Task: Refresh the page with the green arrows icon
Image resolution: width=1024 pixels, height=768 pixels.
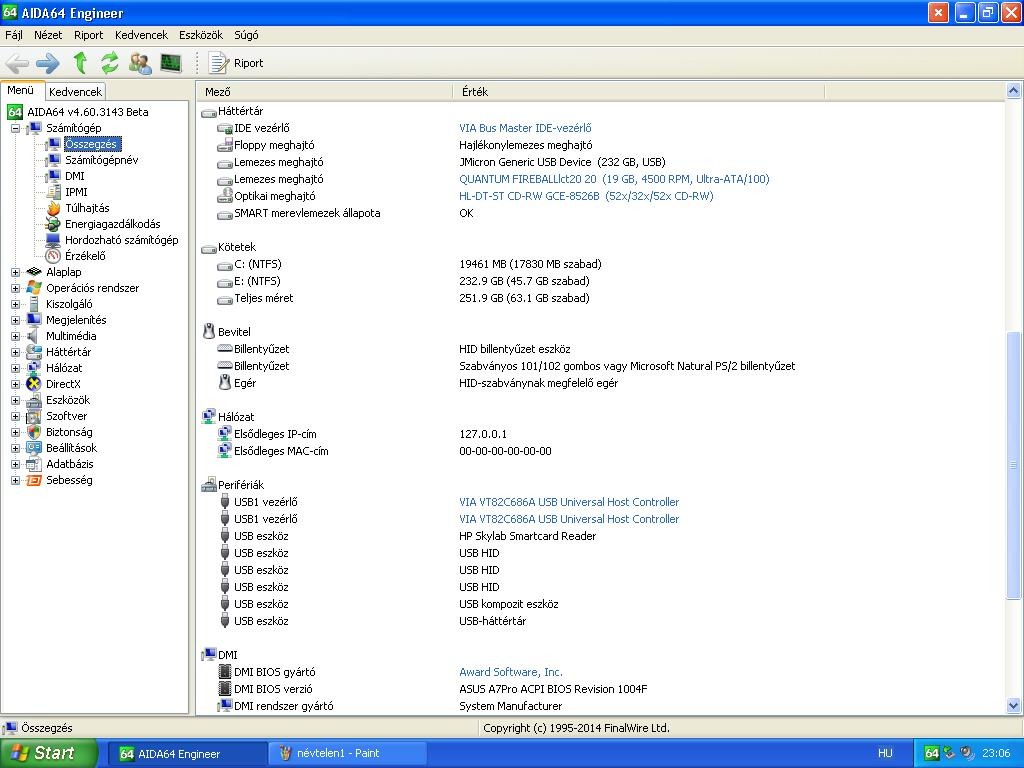Action: coord(110,63)
